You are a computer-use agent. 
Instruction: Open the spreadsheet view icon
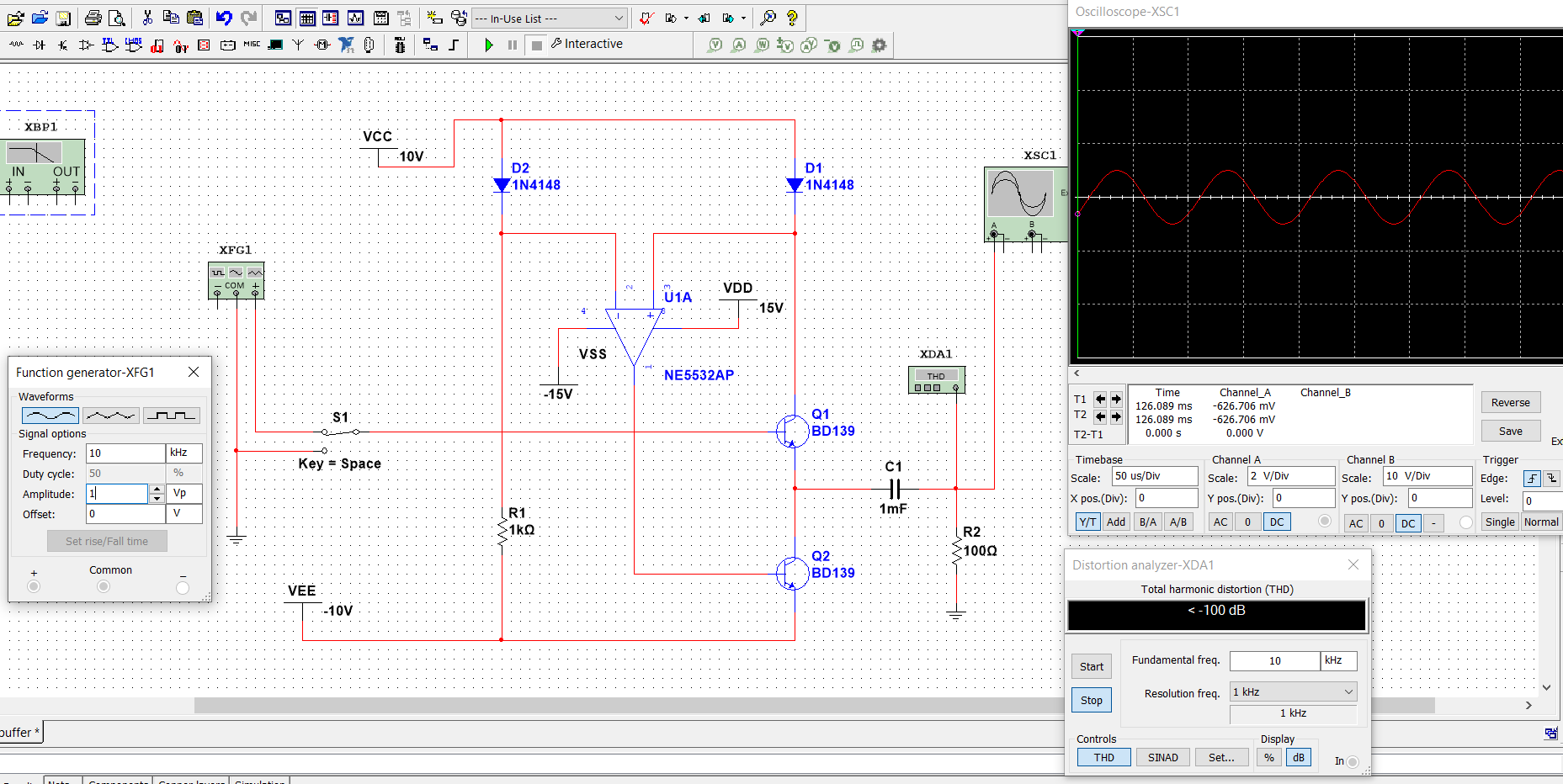point(307,18)
